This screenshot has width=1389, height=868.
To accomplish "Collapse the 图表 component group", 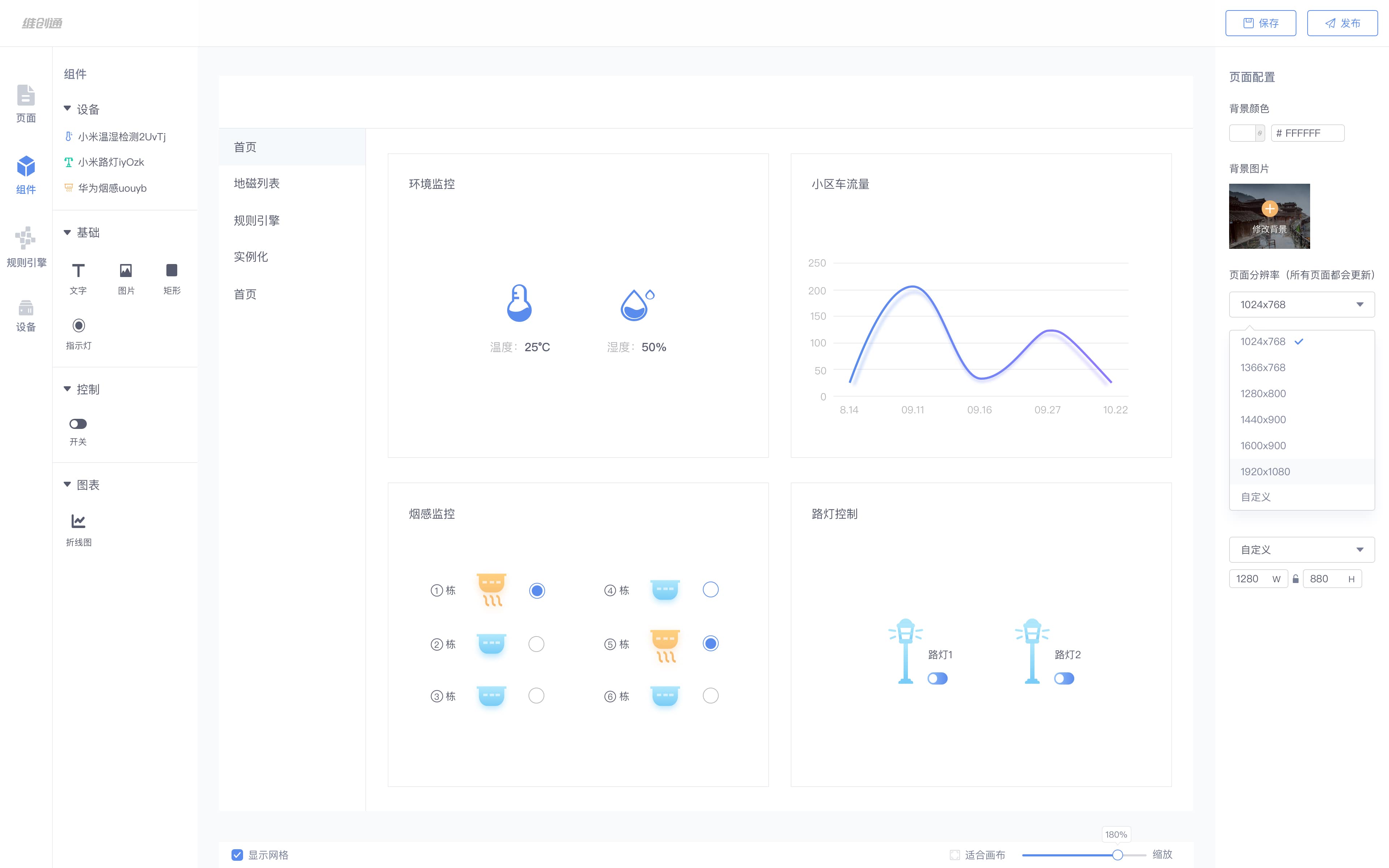I will 67,485.
